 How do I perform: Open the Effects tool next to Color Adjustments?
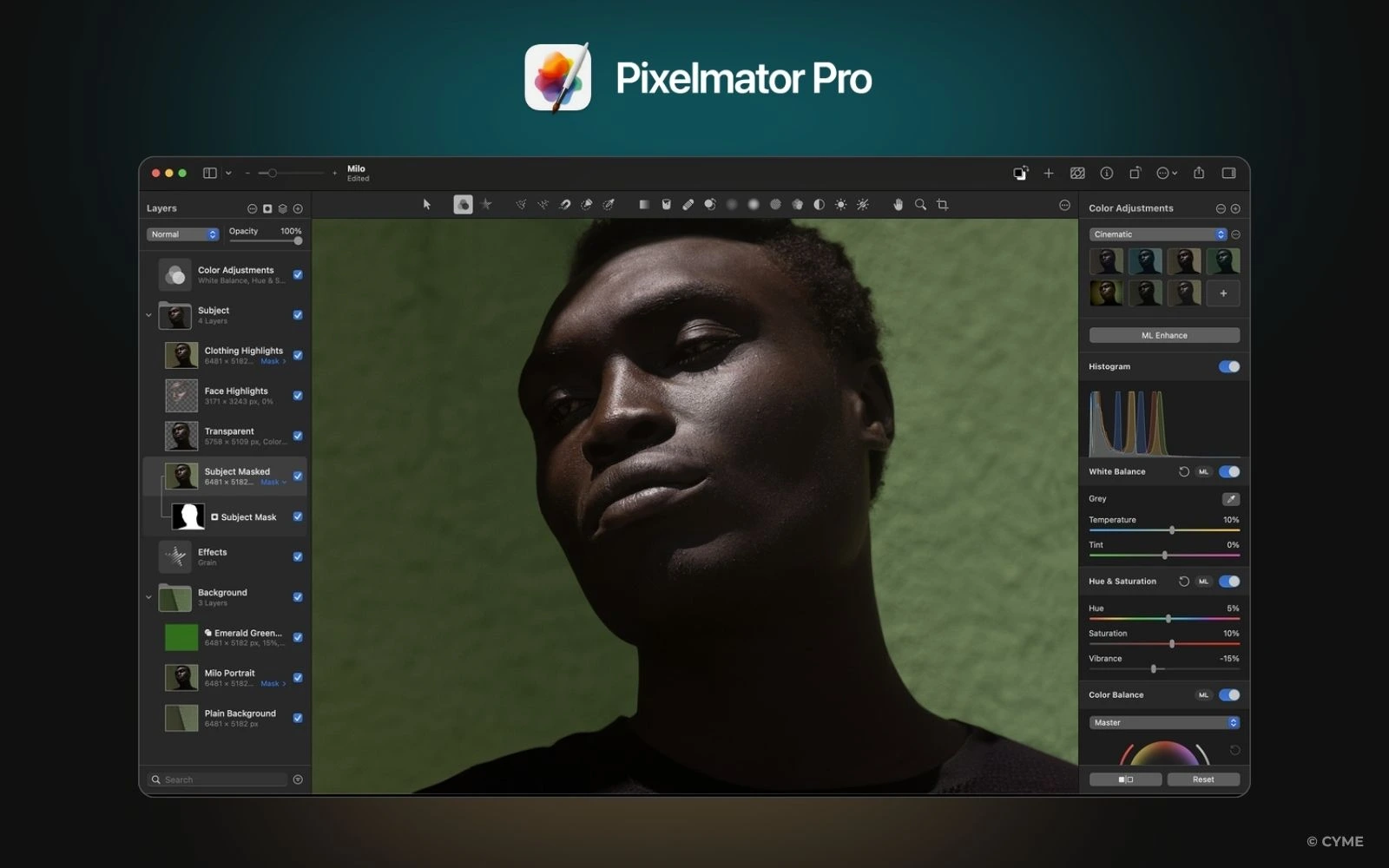coord(486,205)
